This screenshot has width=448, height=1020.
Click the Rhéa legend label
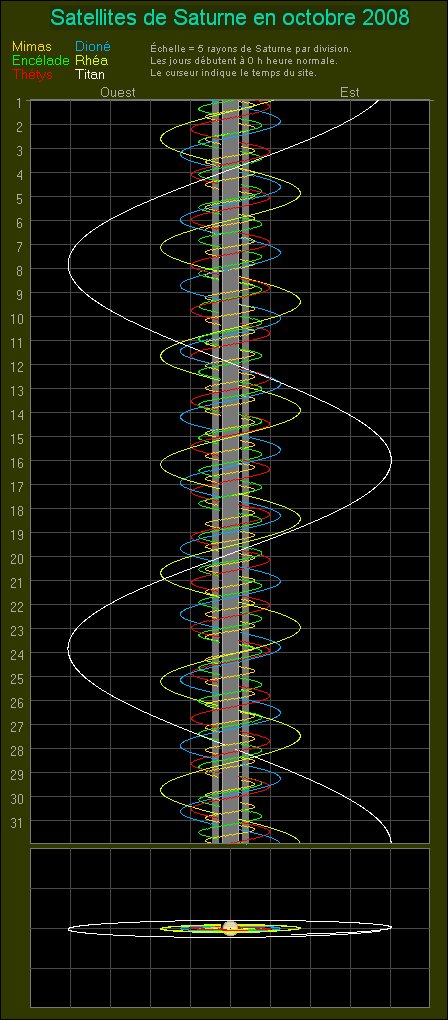click(92, 60)
